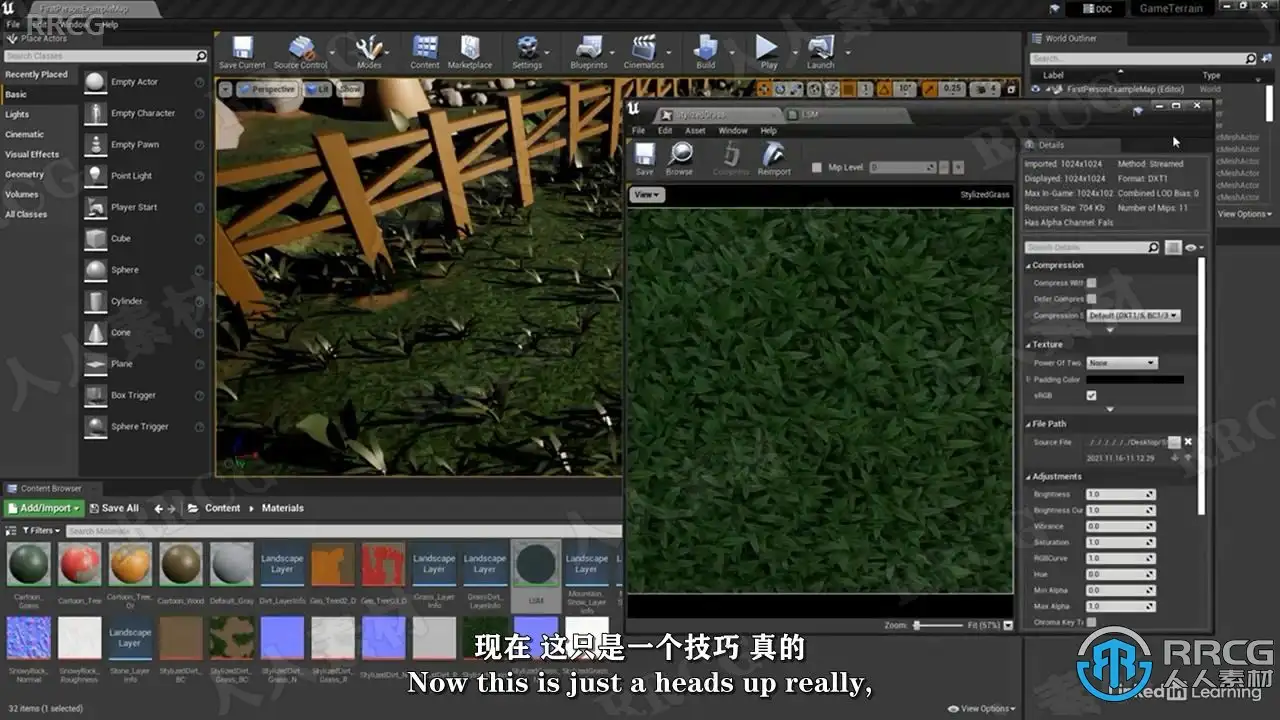Toggle Defer Compression checkbox
Image resolution: width=1280 pixels, height=720 pixels.
click(x=1091, y=299)
